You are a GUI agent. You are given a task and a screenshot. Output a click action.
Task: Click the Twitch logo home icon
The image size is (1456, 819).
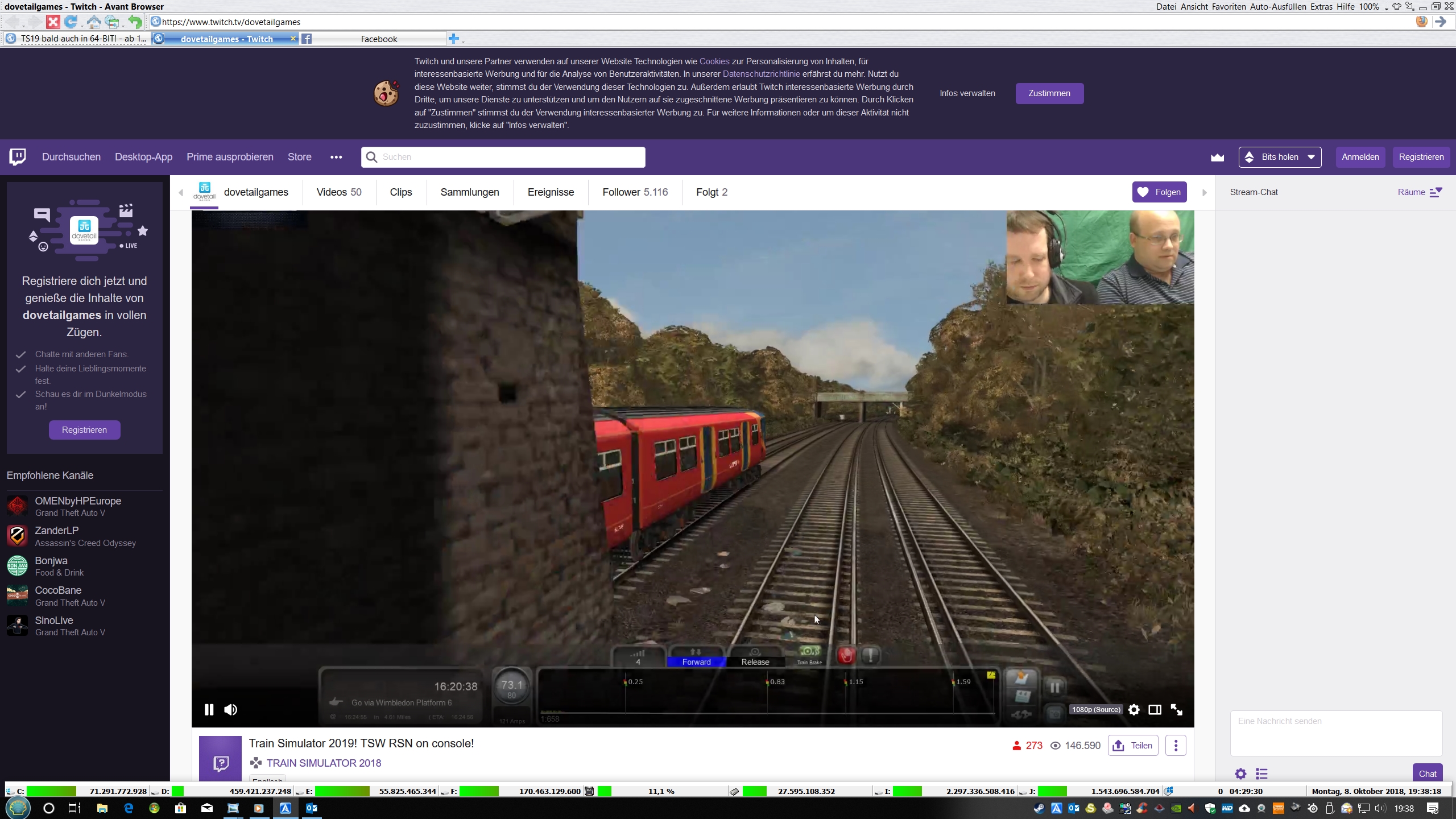[x=18, y=157]
